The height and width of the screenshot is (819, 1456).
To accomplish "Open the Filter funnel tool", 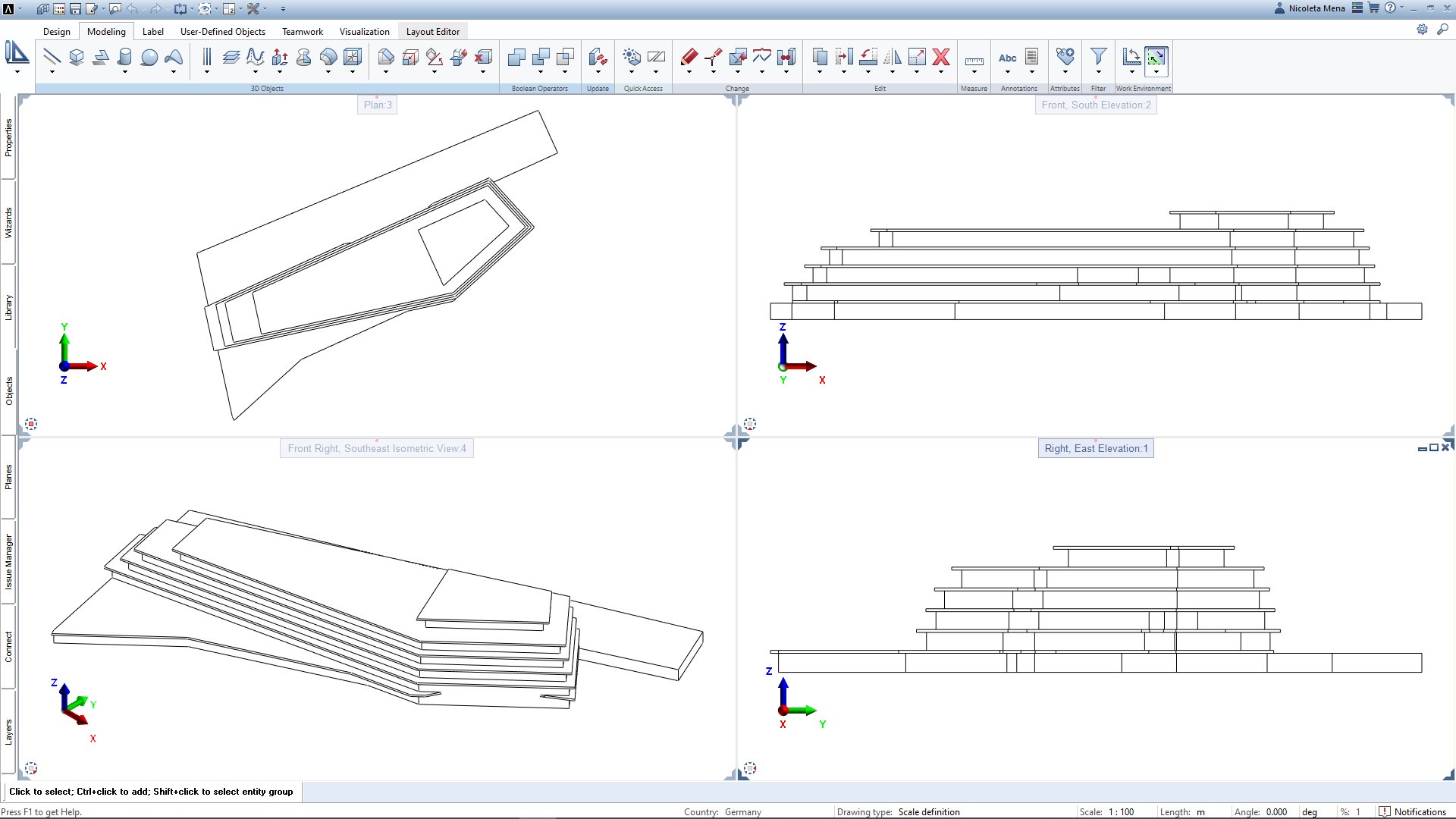I will (1098, 57).
